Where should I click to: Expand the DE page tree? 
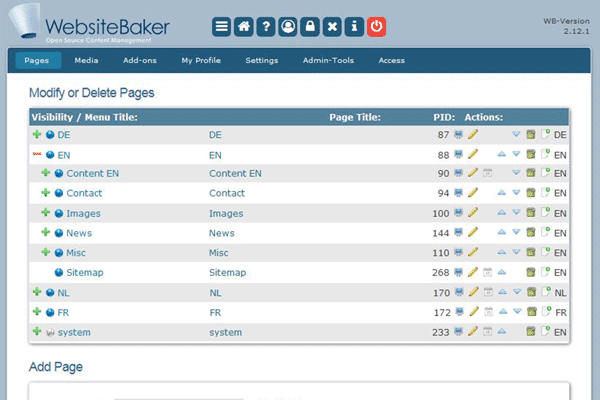point(37,134)
